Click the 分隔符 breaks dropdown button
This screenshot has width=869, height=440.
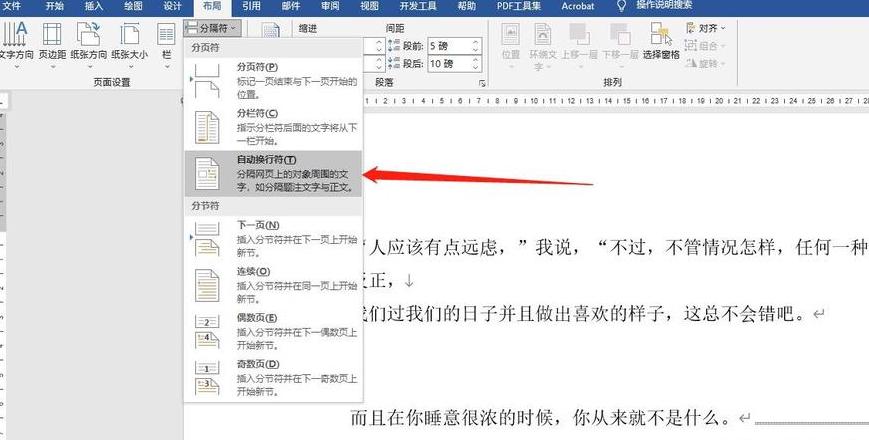[212, 27]
